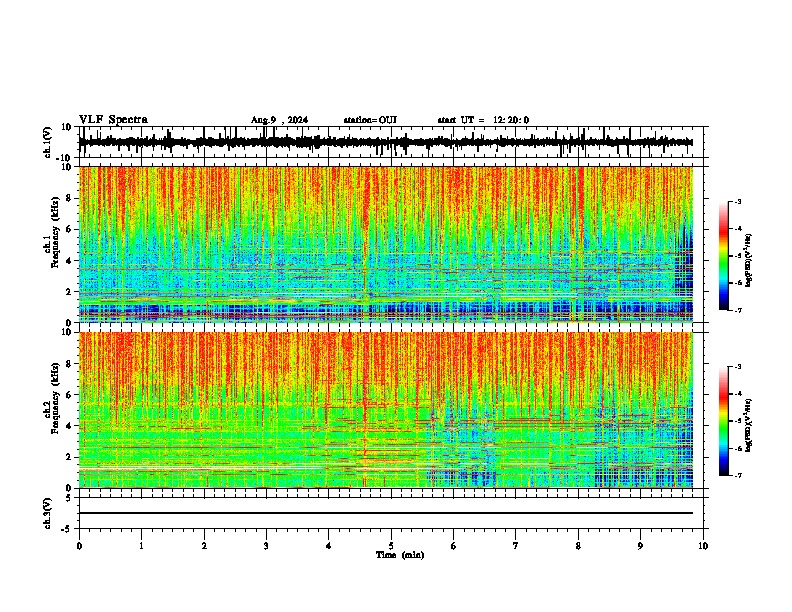Click the "station=OUI" header text
Image resolution: width=792 pixels, height=612 pixels.
coord(370,120)
